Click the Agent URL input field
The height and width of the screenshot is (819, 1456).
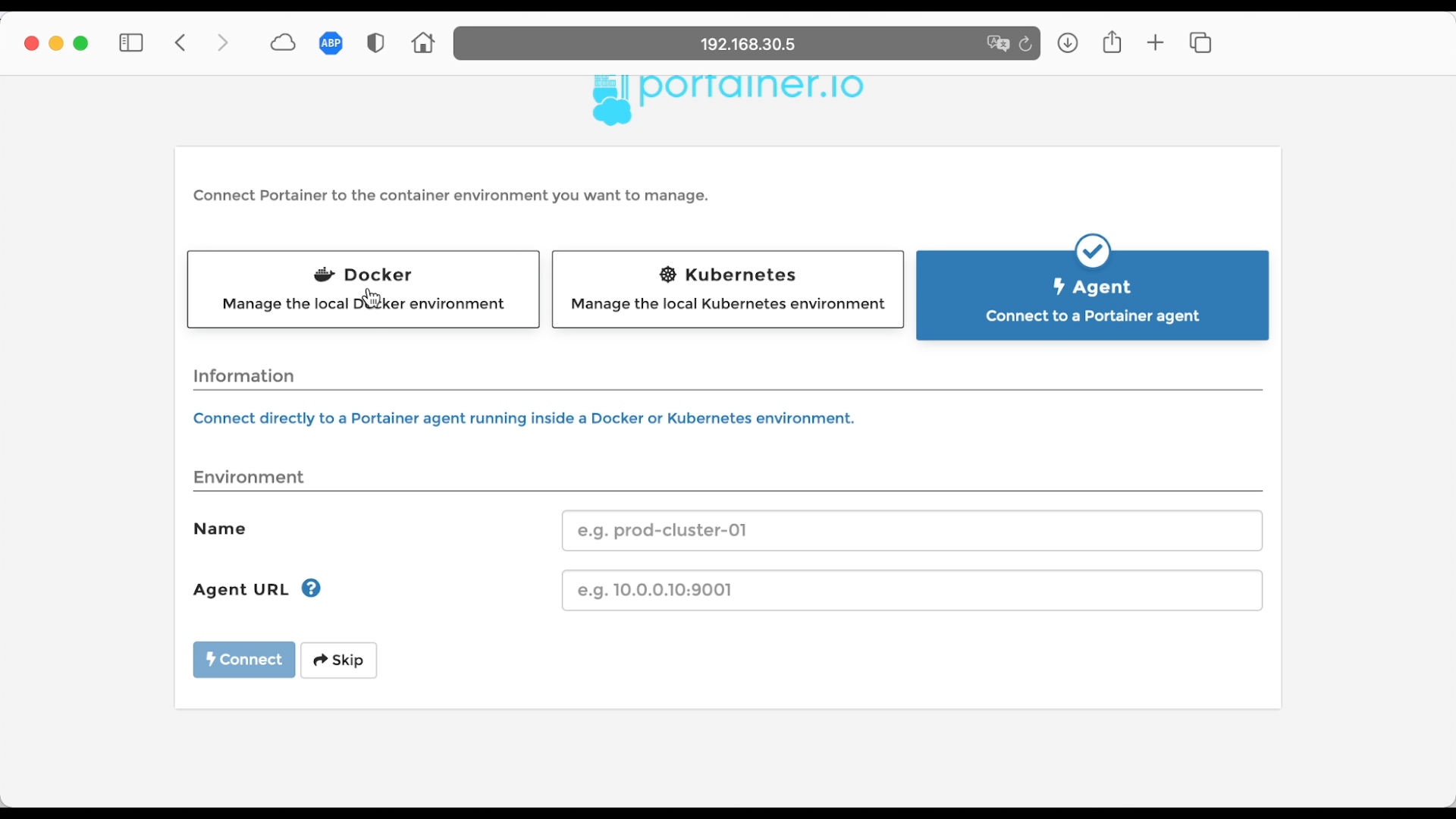(912, 590)
